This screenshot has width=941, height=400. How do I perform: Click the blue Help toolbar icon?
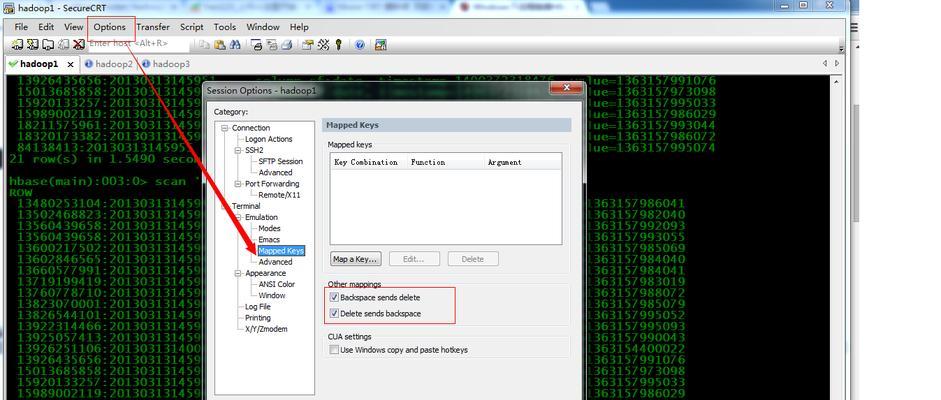(x=359, y=44)
